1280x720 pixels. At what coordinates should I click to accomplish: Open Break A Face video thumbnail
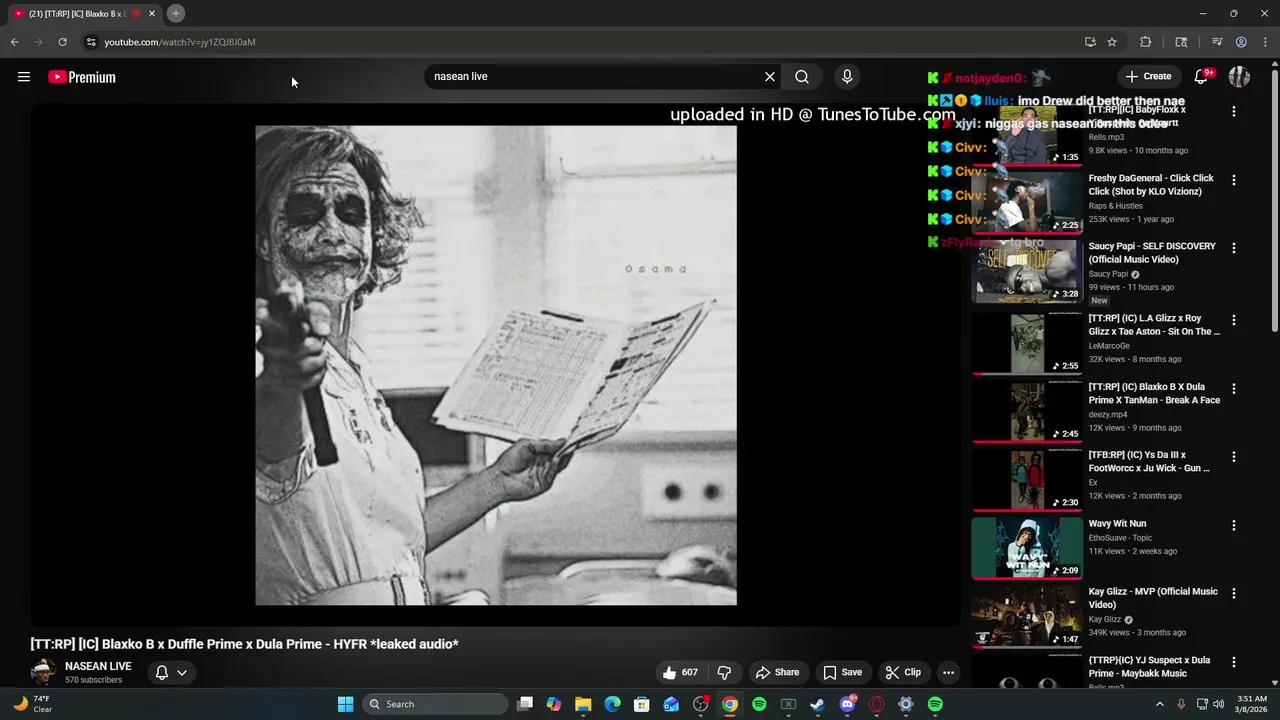pyautogui.click(x=1027, y=411)
